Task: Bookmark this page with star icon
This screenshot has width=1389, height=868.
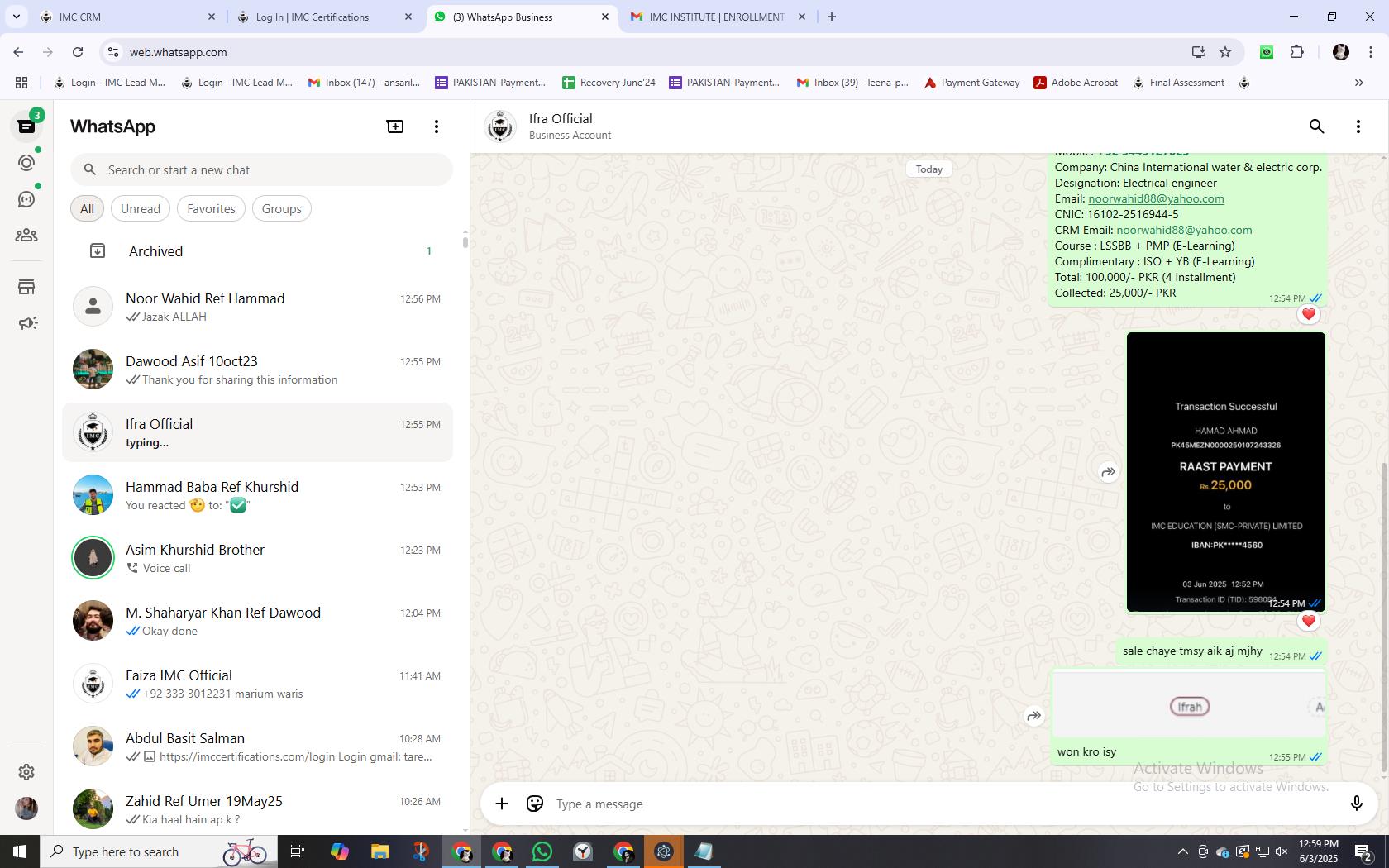Action: click(1225, 52)
